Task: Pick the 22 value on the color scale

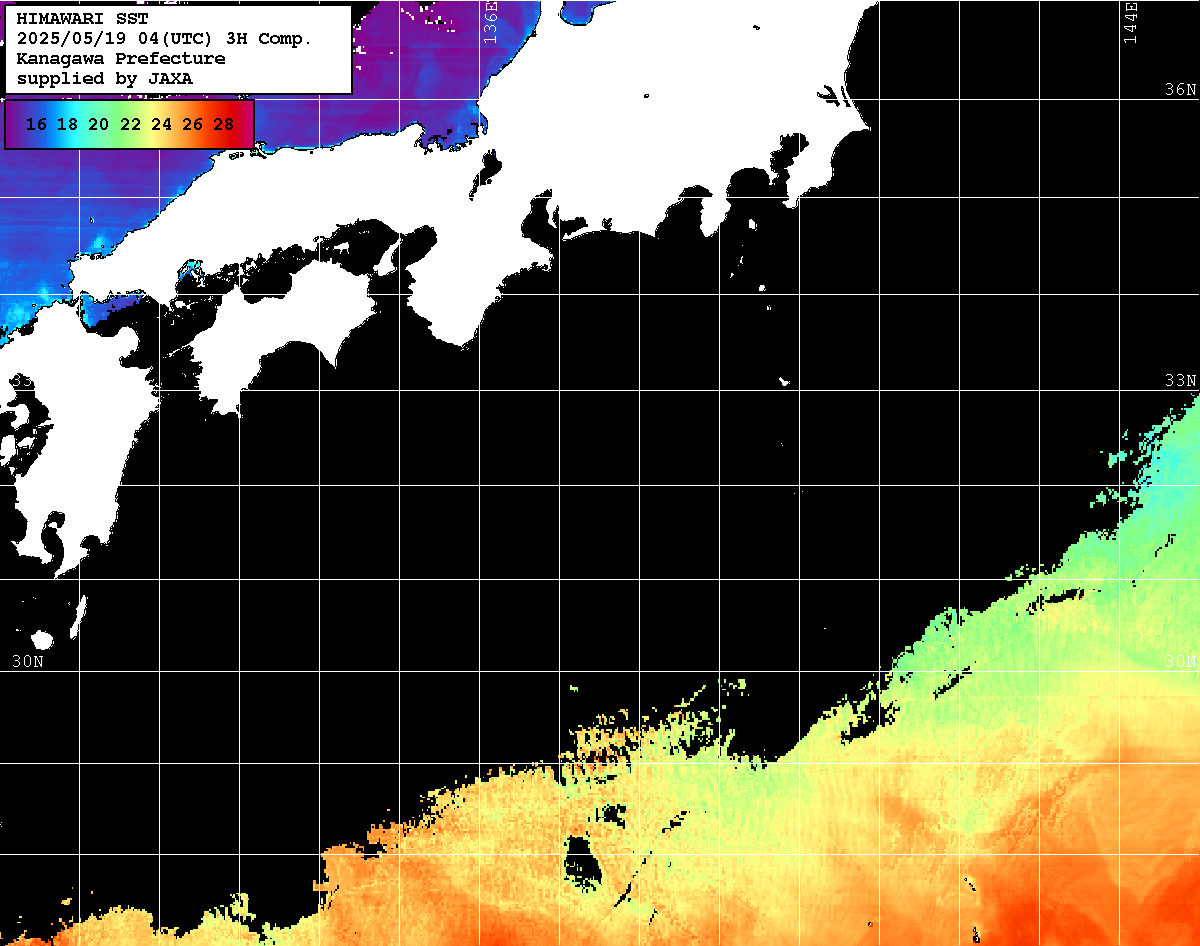Action: click(130, 125)
